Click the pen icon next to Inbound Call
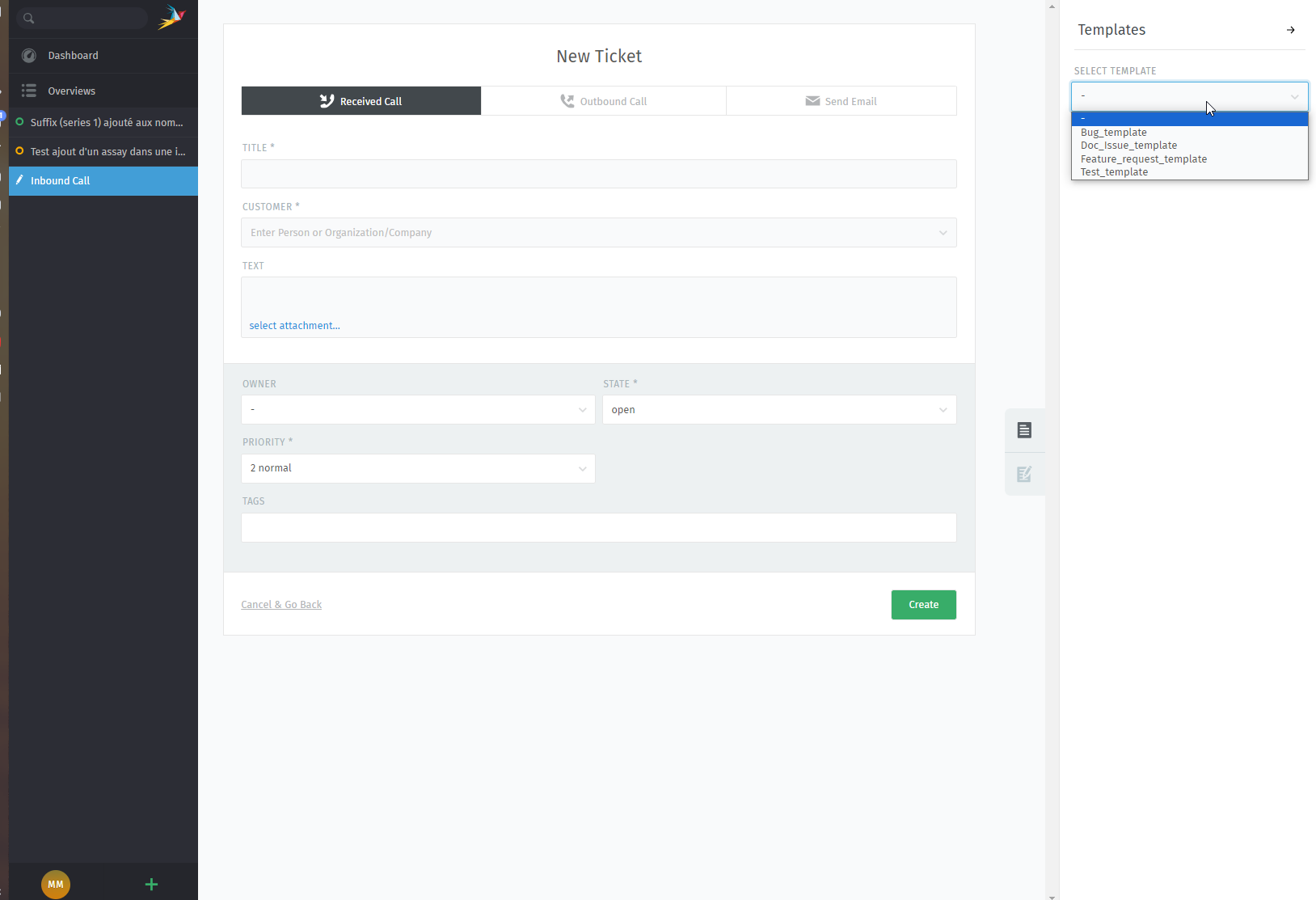Screen dimensions: 1316x900 click(x=19, y=180)
